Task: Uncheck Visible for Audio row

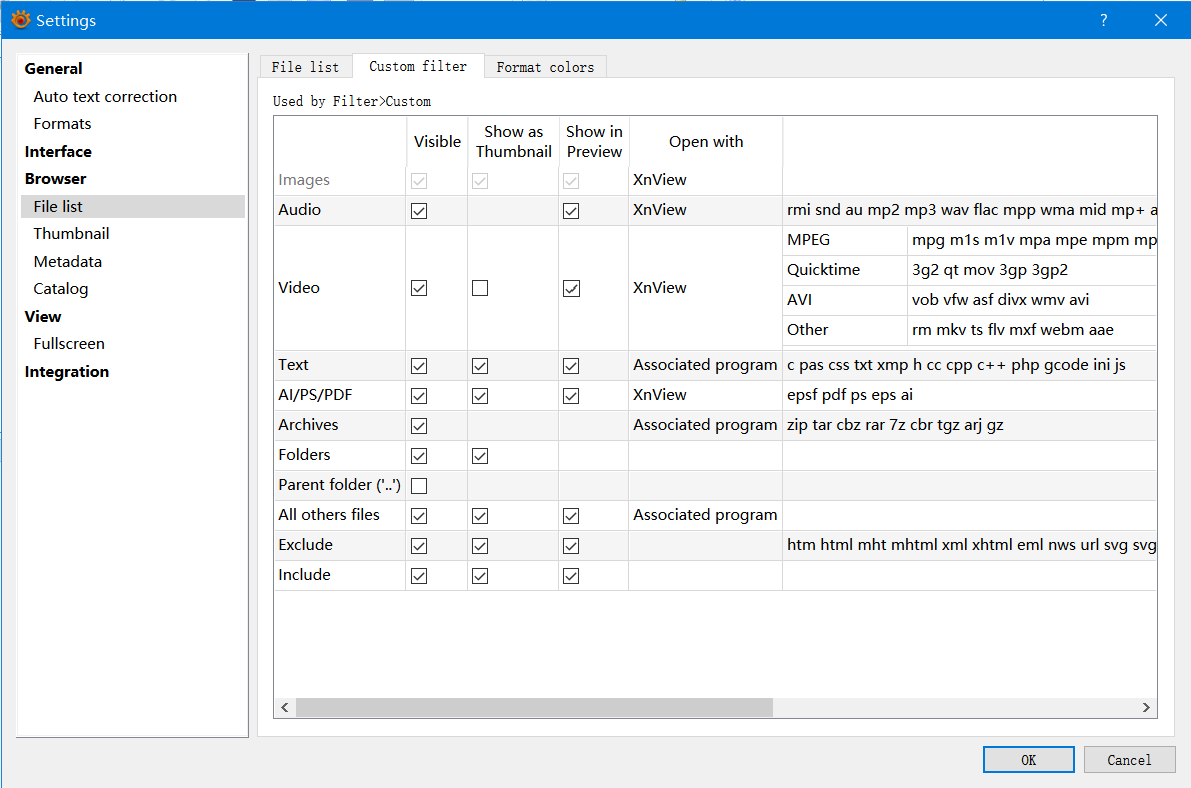Action: pos(419,211)
